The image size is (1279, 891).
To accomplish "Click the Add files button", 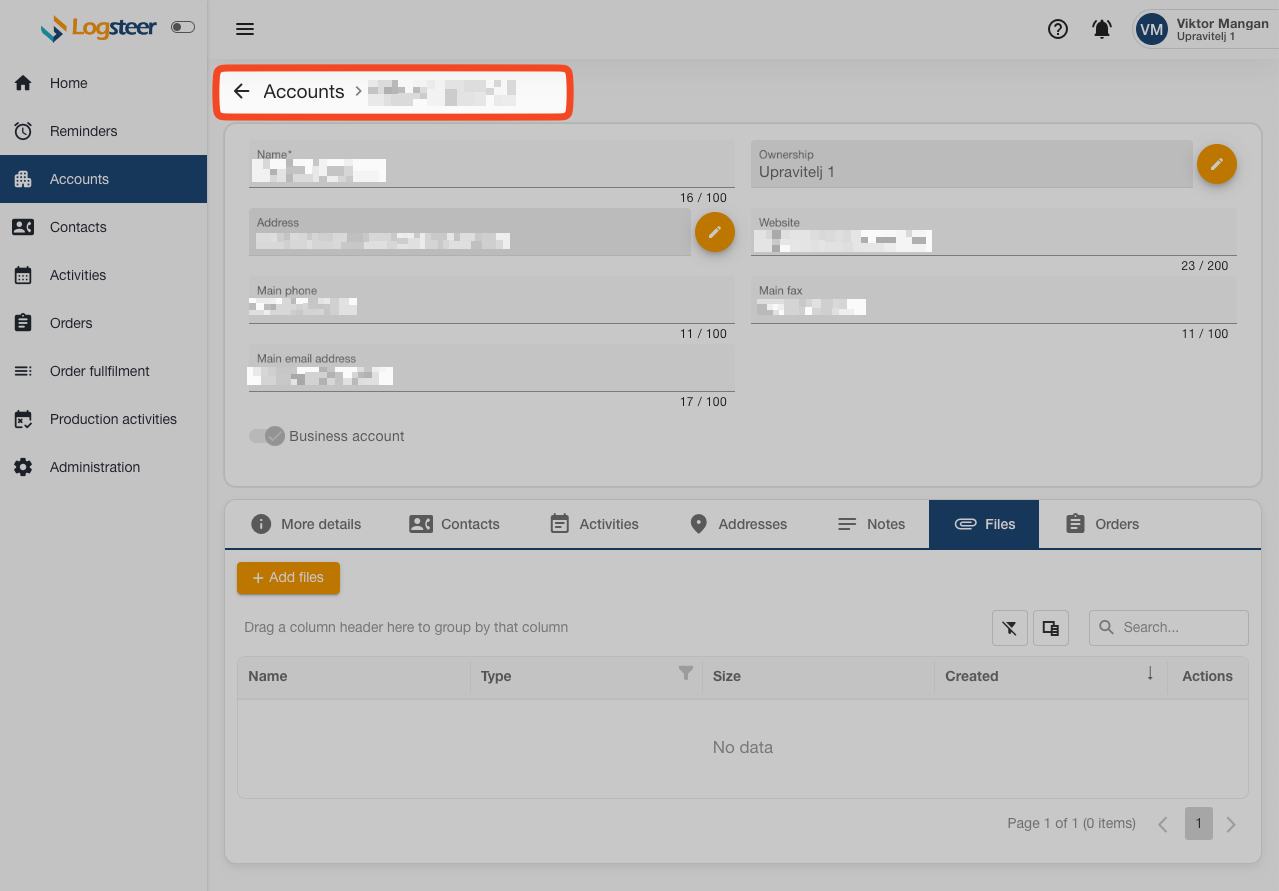I will [x=288, y=578].
